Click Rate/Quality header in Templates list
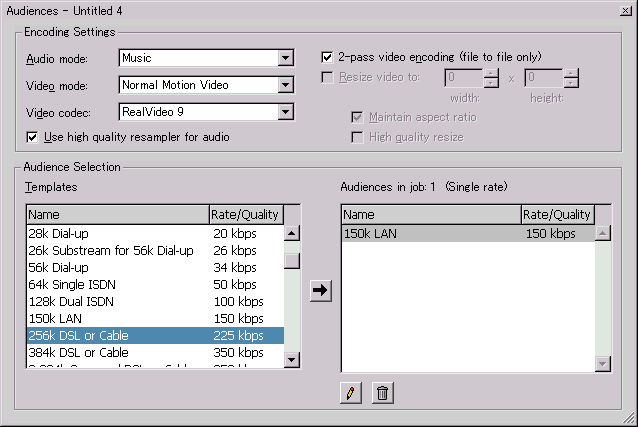638x427 pixels. point(245,214)
